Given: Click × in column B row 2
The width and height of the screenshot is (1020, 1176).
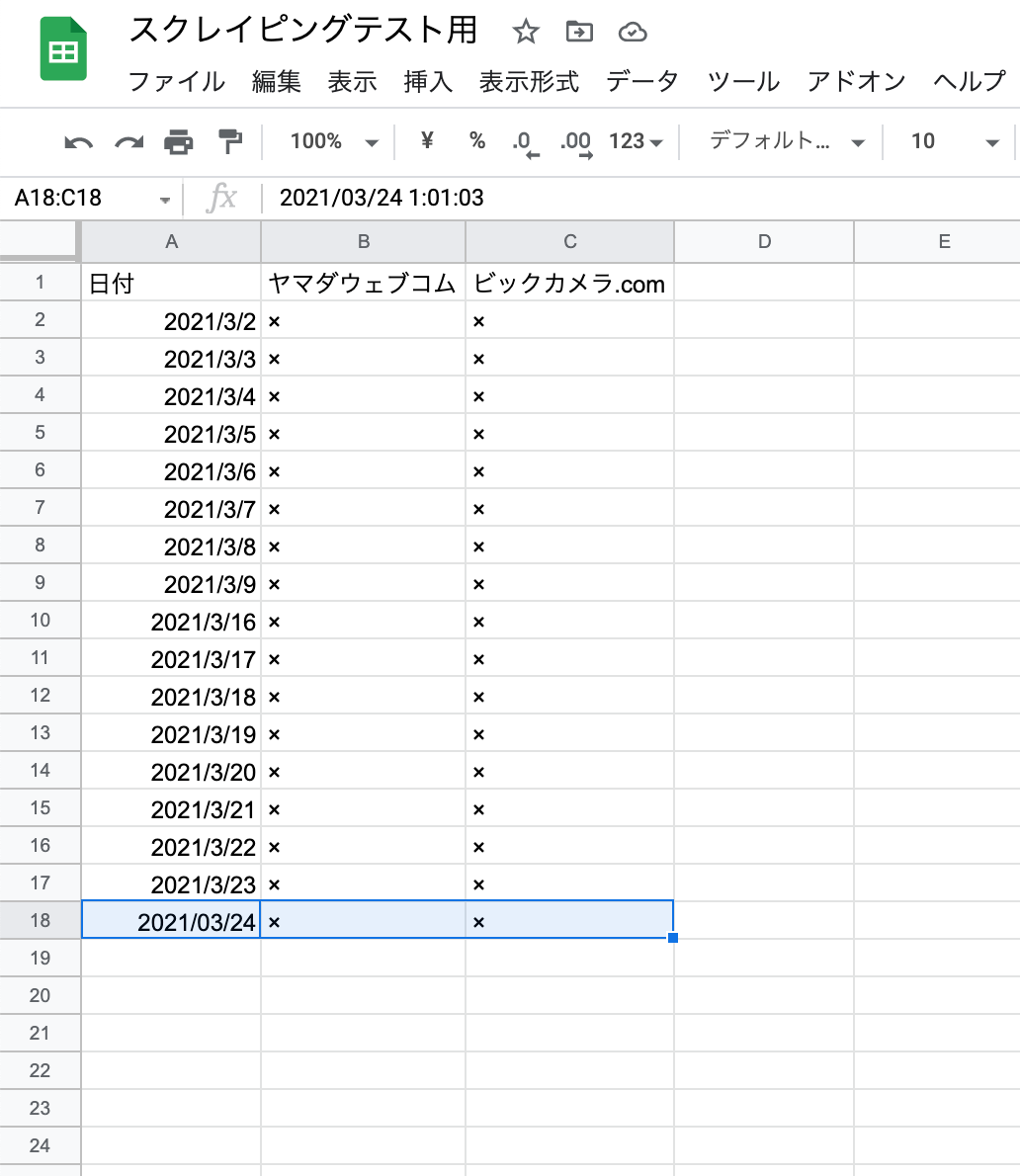Looking at the screenshot, I should 275,322.
